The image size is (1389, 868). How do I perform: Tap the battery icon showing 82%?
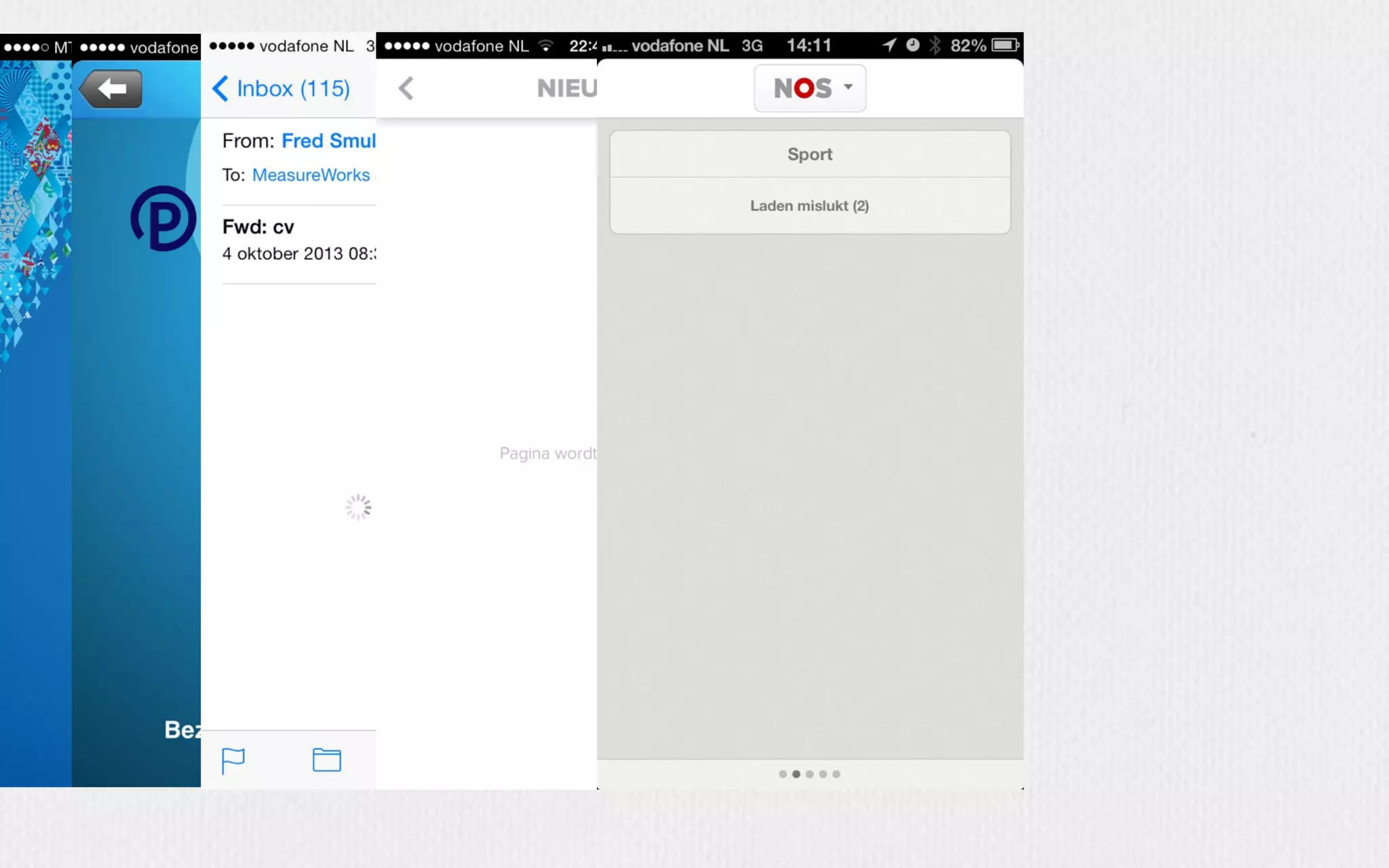(x=1005, y=45)
